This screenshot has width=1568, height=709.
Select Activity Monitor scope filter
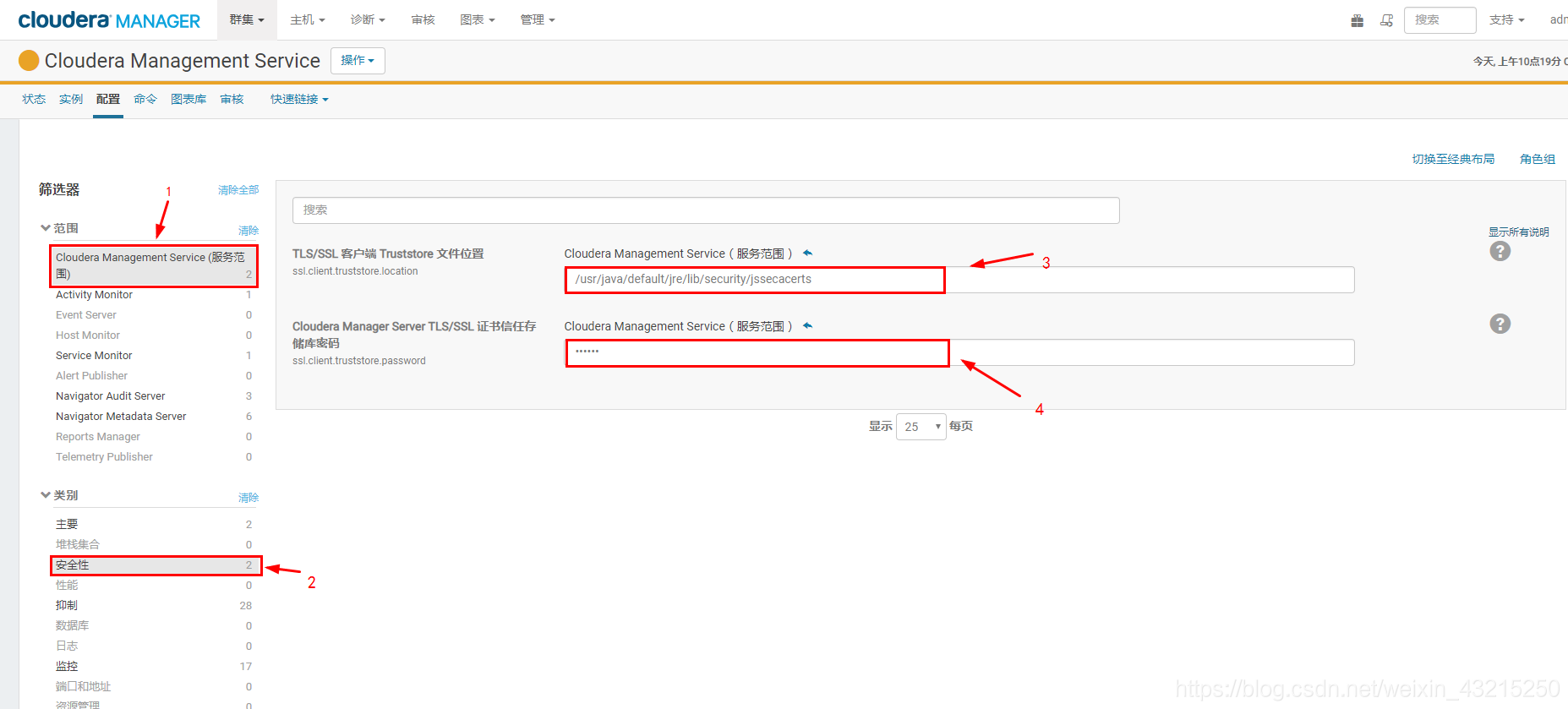pyautogui.click(x=154, y=295)
